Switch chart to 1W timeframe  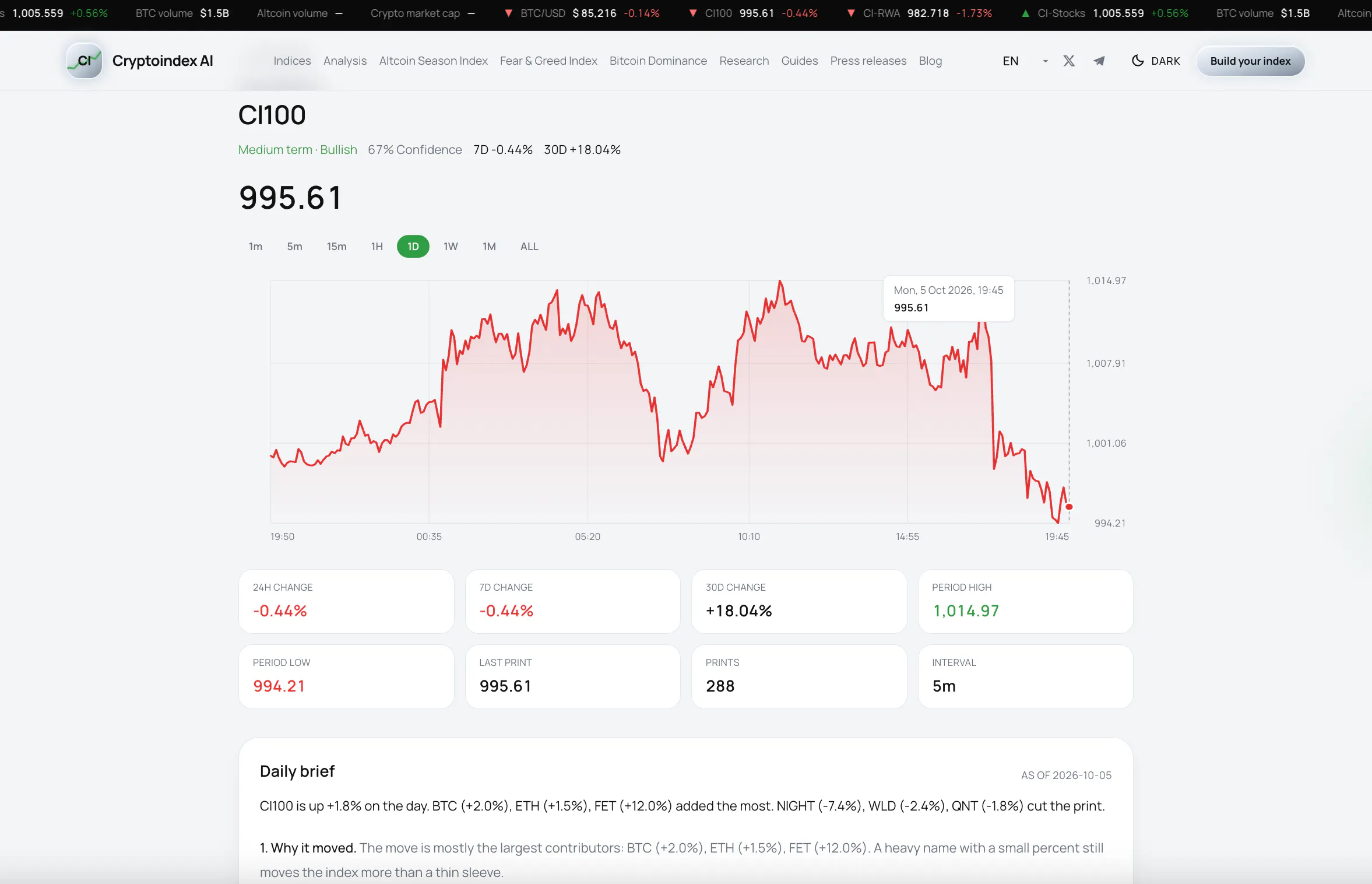click(x=451, y=246)
